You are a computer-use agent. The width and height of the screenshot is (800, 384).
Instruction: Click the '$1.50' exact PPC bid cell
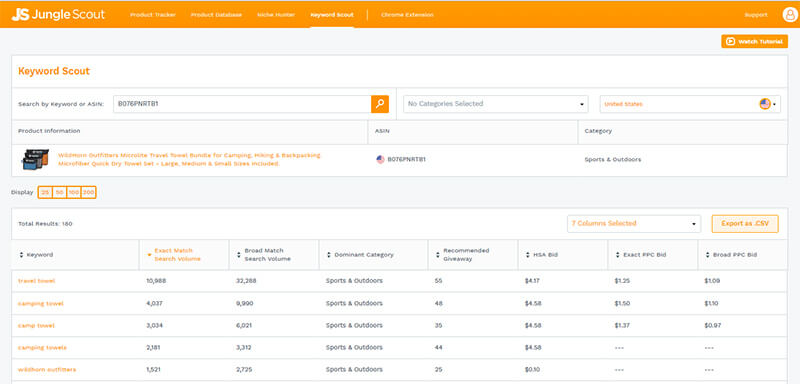(622, 303)
